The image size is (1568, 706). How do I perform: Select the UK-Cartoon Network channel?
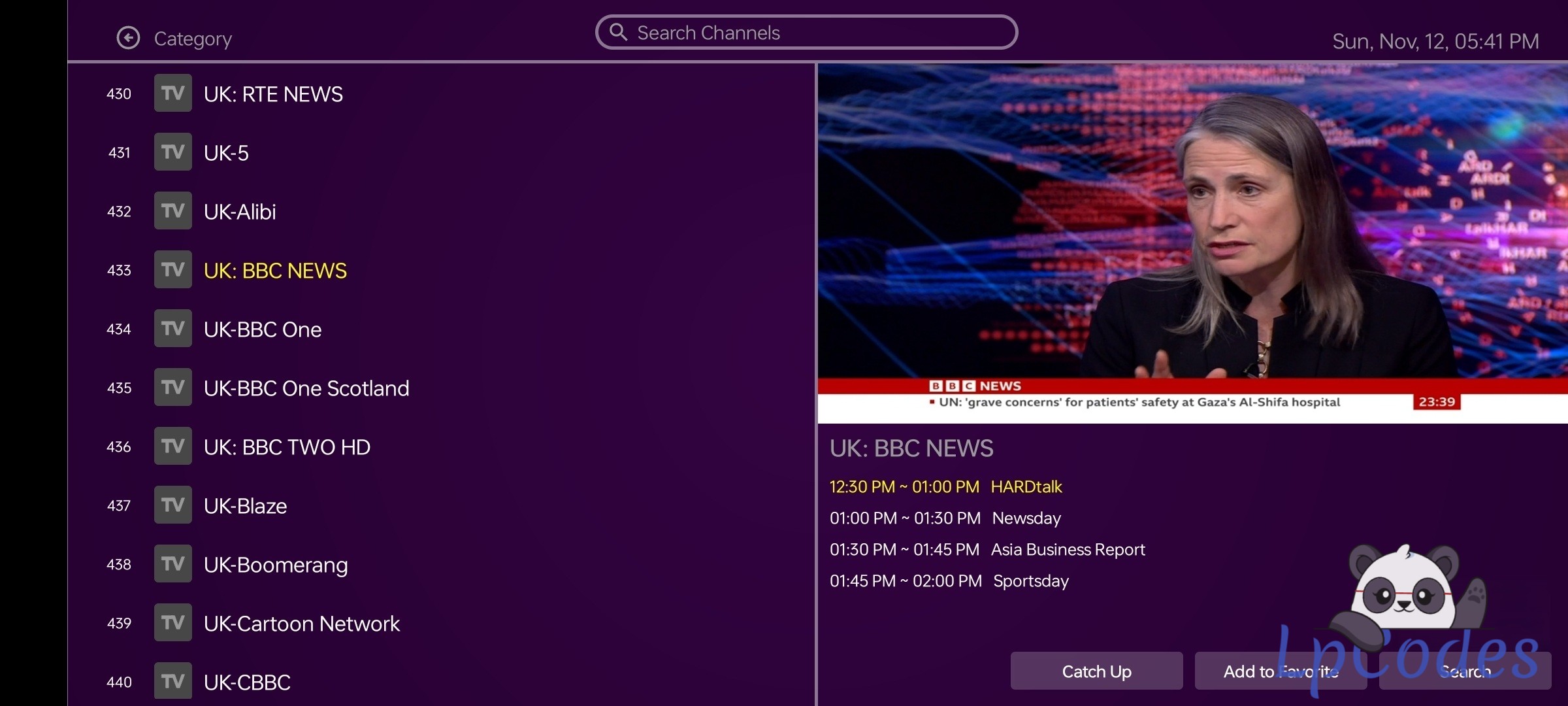click(301, 624)
